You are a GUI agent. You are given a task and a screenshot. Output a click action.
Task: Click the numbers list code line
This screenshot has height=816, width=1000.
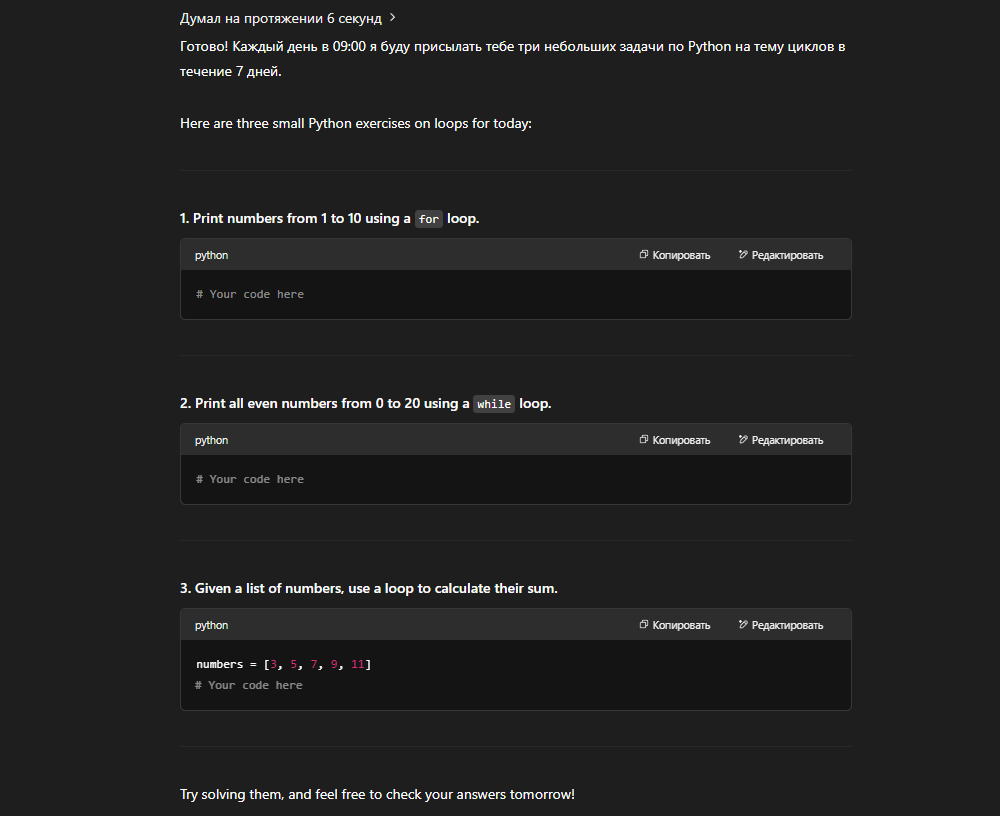tap(284, 664)
